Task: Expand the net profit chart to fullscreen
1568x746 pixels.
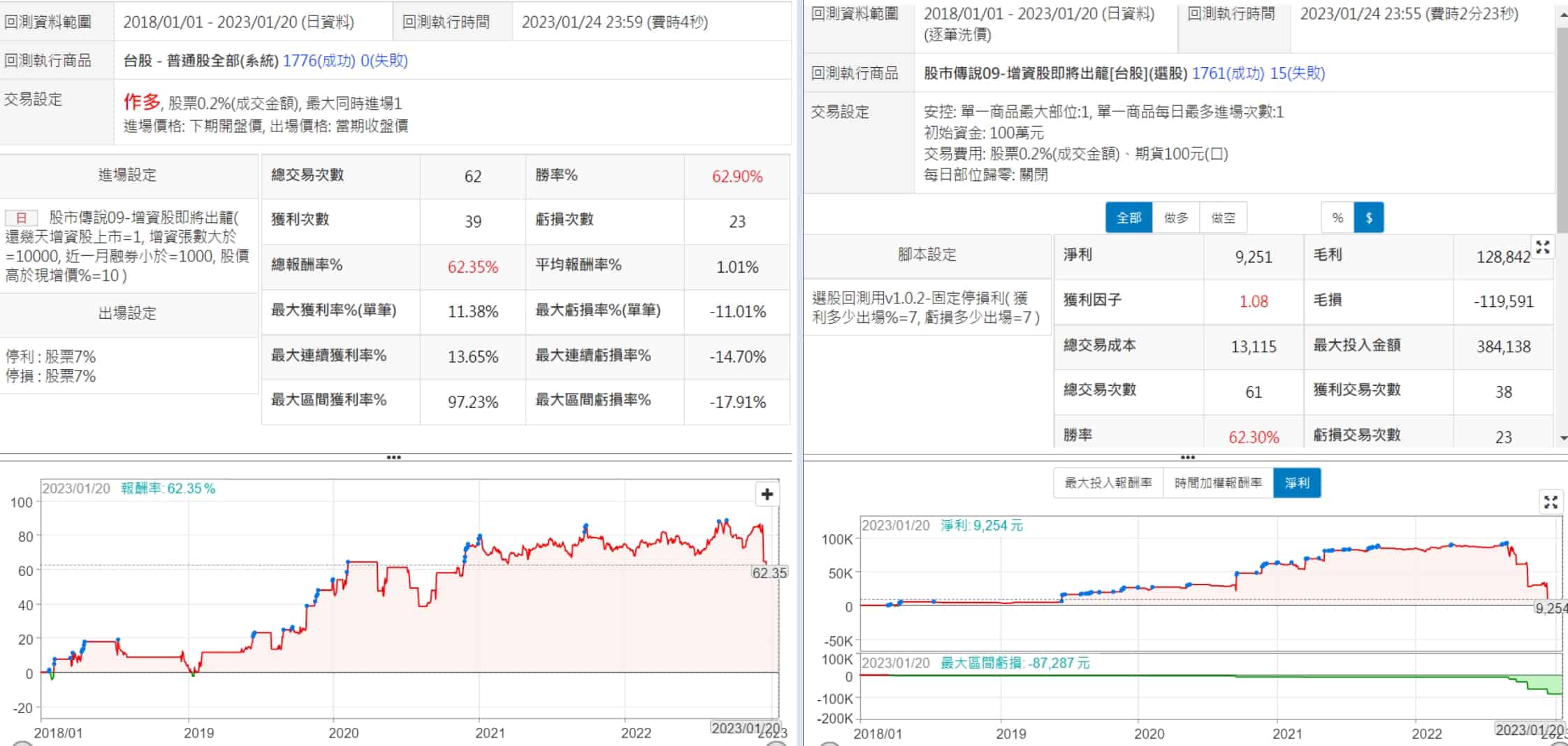Action: pyautogui.click(x=1551, y=501)
